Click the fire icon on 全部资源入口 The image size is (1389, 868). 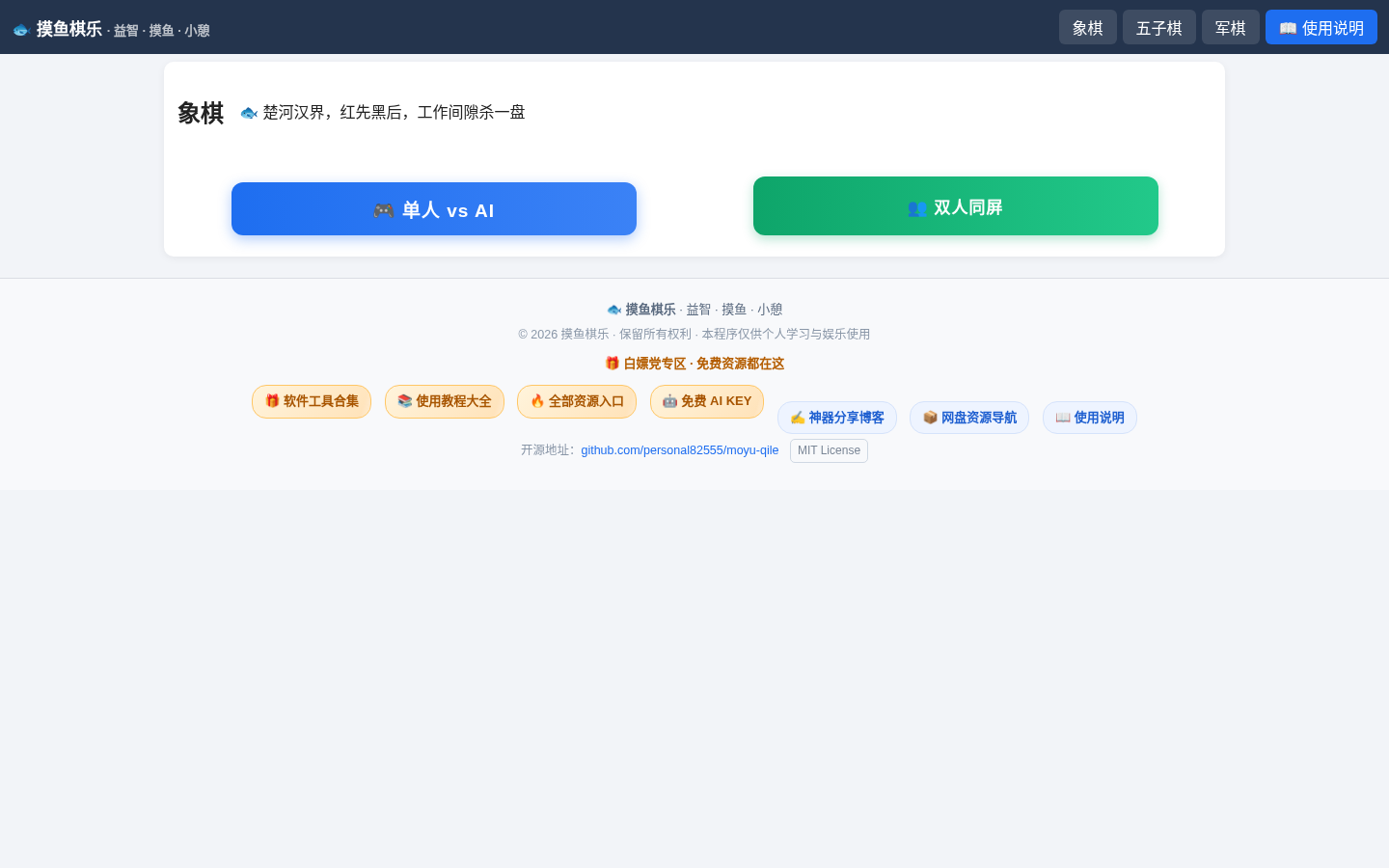point(537,401)
